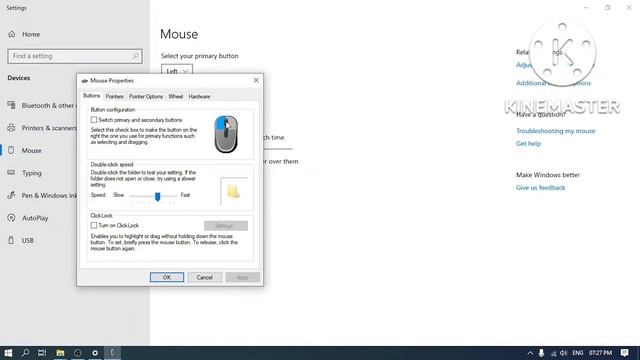Go to Home in Settings sidebar
640x360 pixels.
[x=24, y=34]
